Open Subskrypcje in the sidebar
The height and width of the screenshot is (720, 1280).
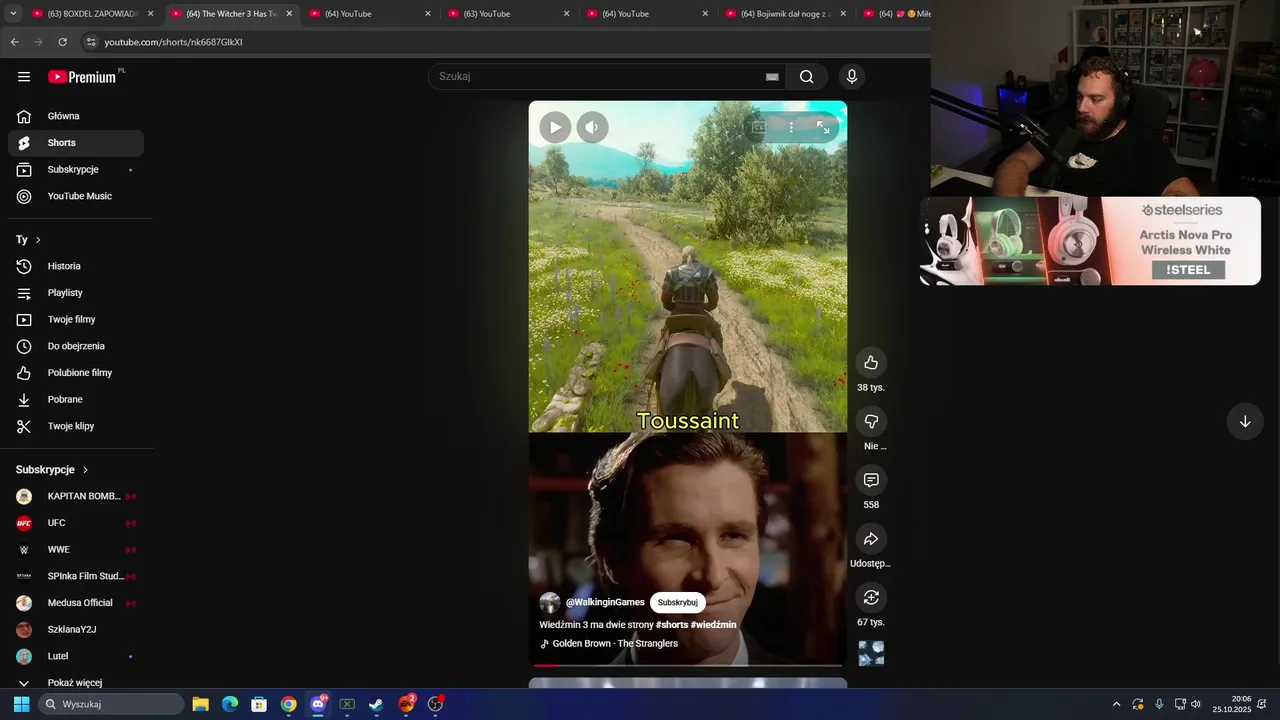[x=76, y=170]
